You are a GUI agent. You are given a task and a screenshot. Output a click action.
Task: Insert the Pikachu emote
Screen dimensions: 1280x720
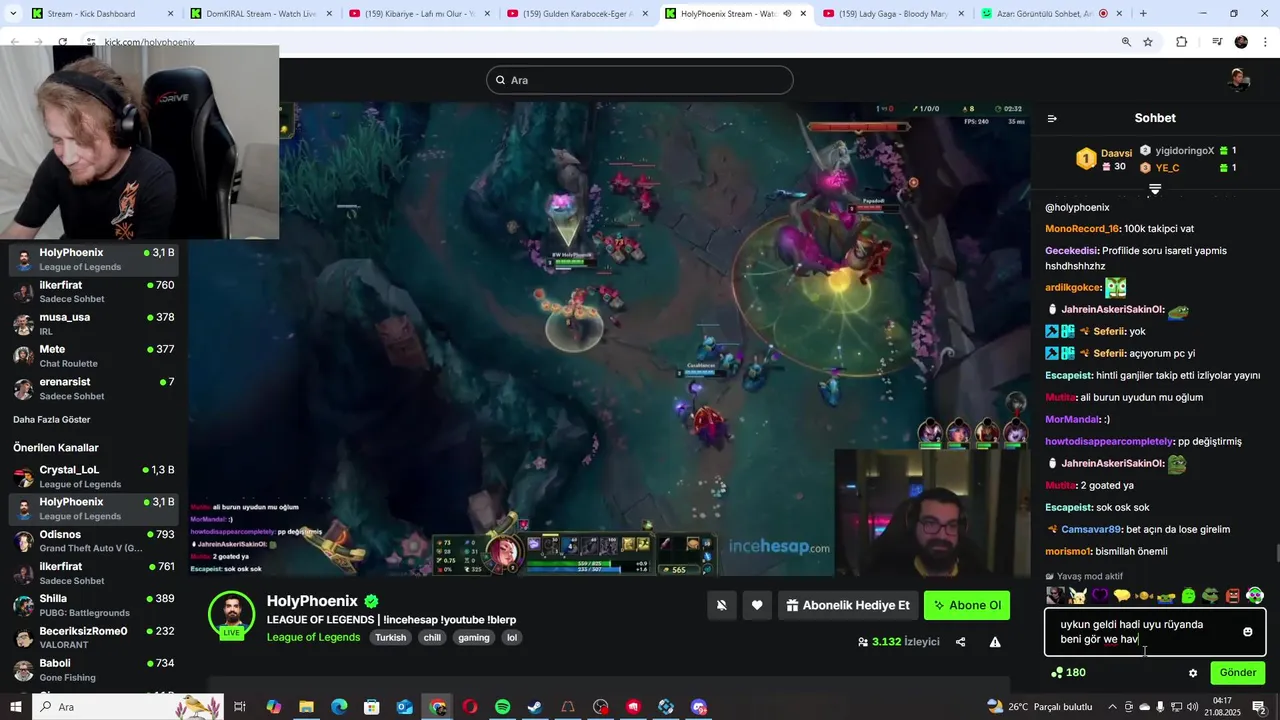click(1077, 596)
